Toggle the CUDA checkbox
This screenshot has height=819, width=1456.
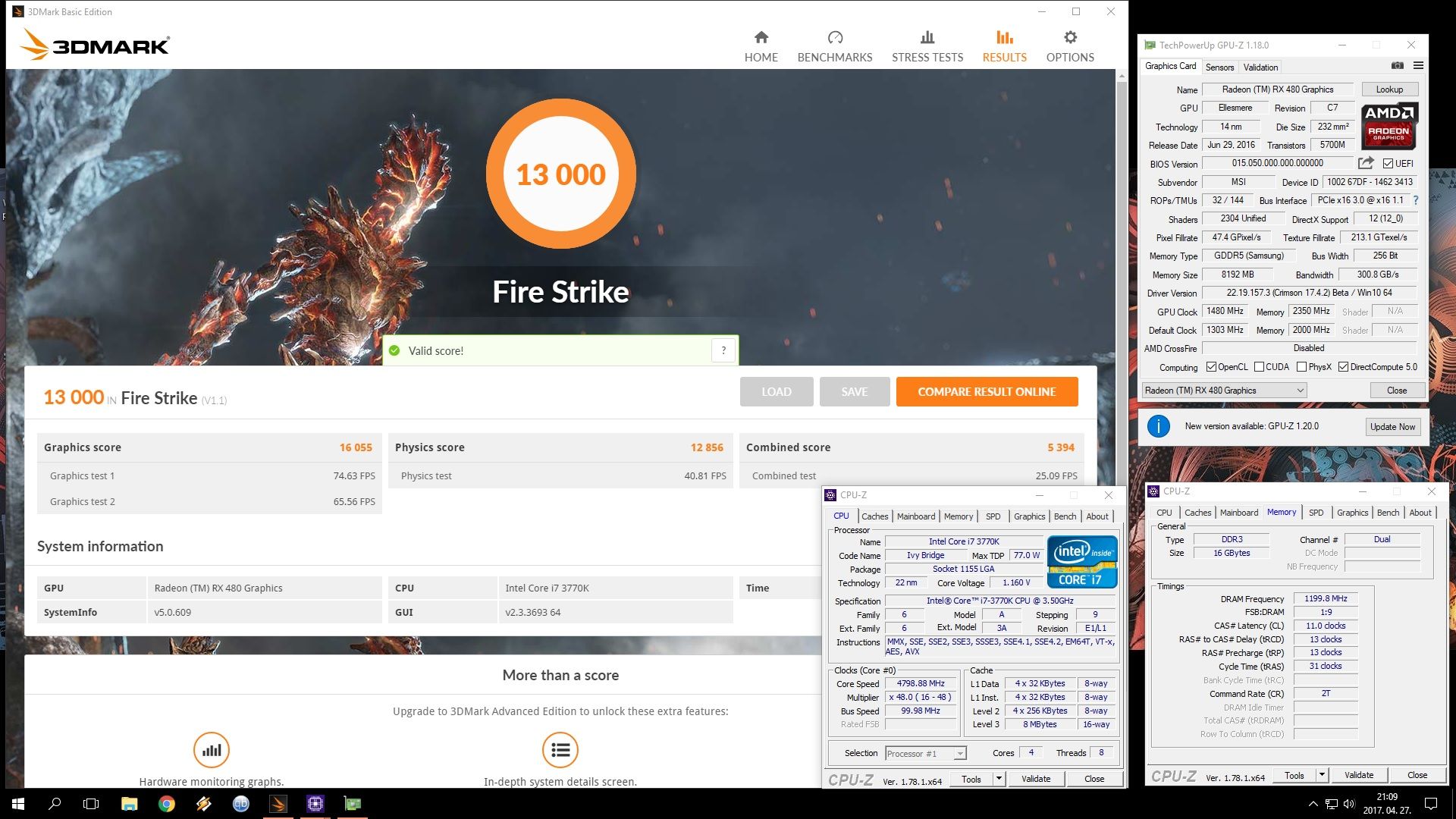pyautogui.click(x=1259, y=367)
